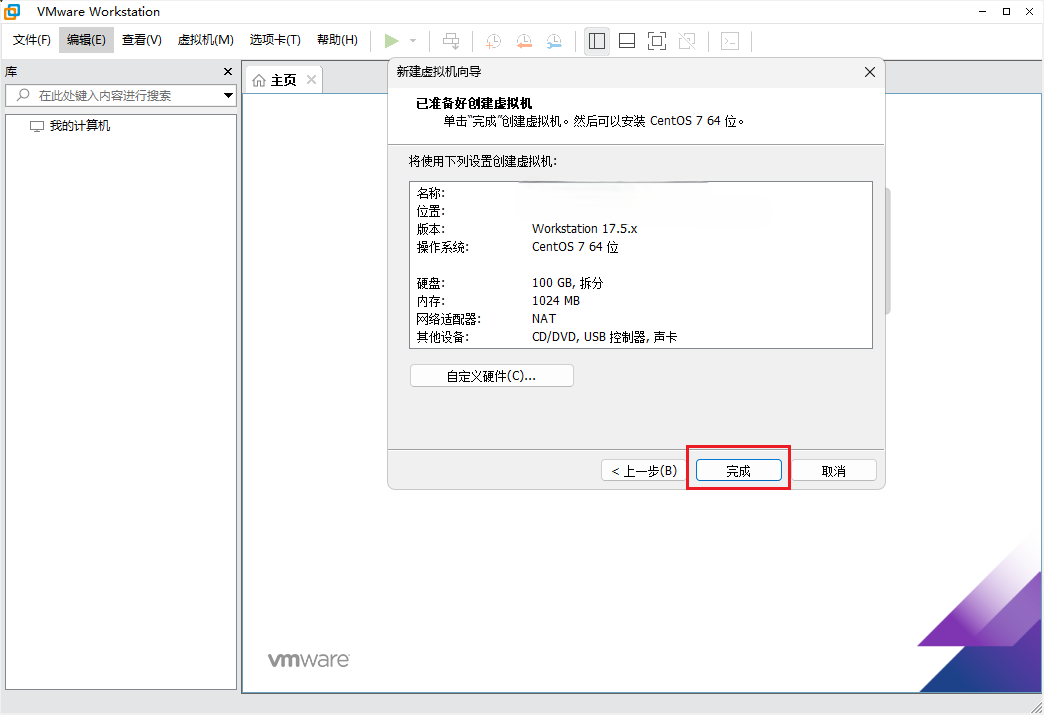1044x715 pixels.
Task: Click the CentOS 7 64 位 operating system value
Action: click(575, 247)
